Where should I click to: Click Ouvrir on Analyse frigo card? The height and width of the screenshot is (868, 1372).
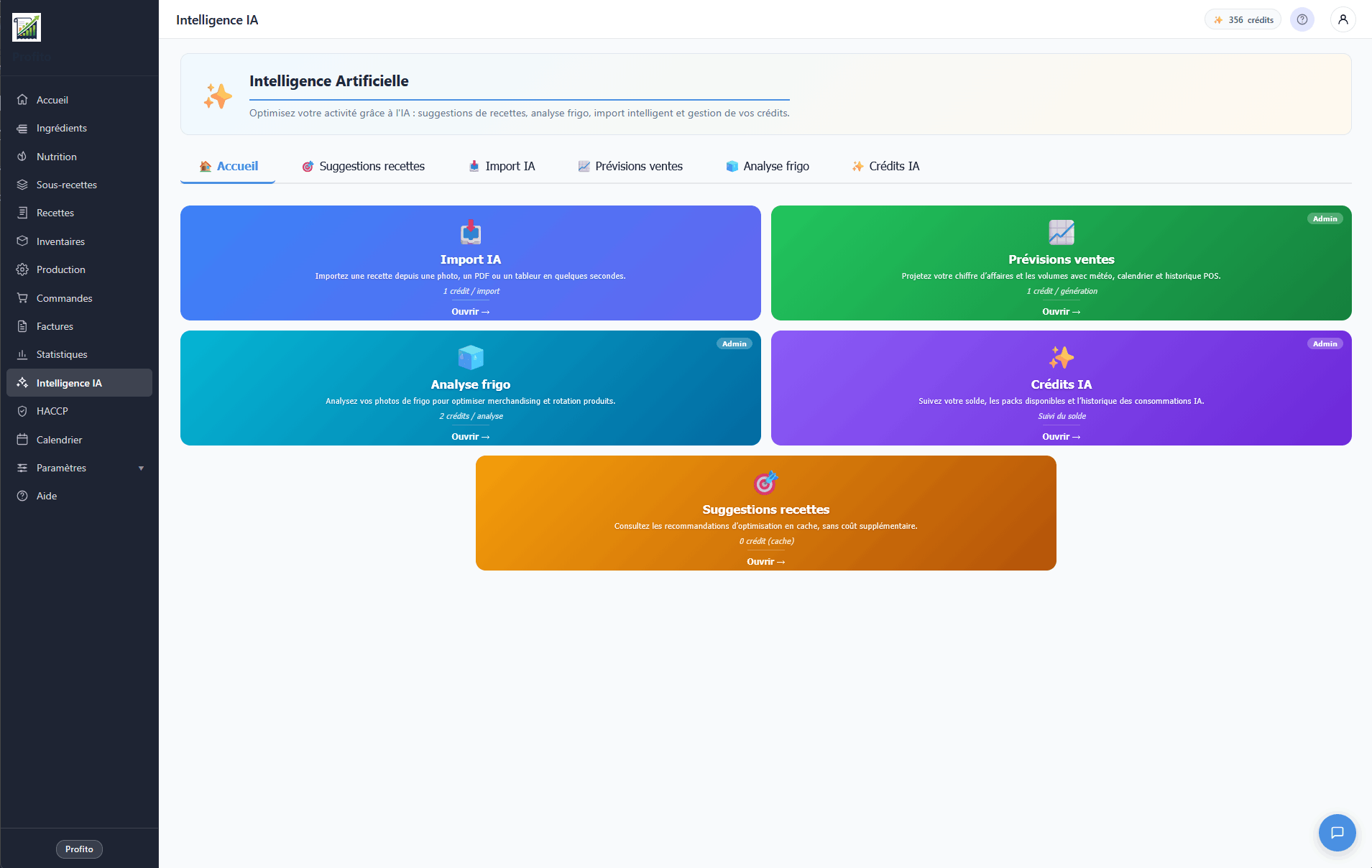pyautogui.click(x=470, y=437)
